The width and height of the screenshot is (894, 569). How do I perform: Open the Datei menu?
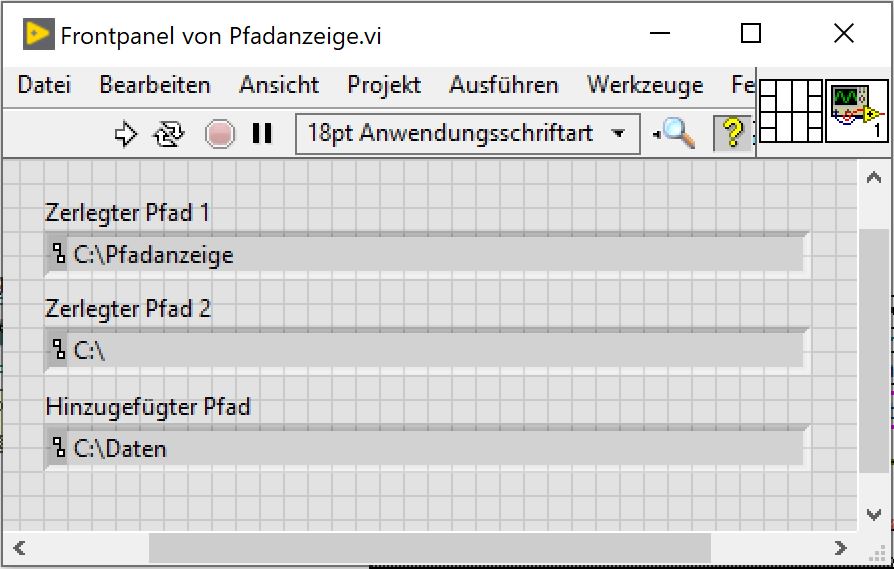click(x=44, y=85)
